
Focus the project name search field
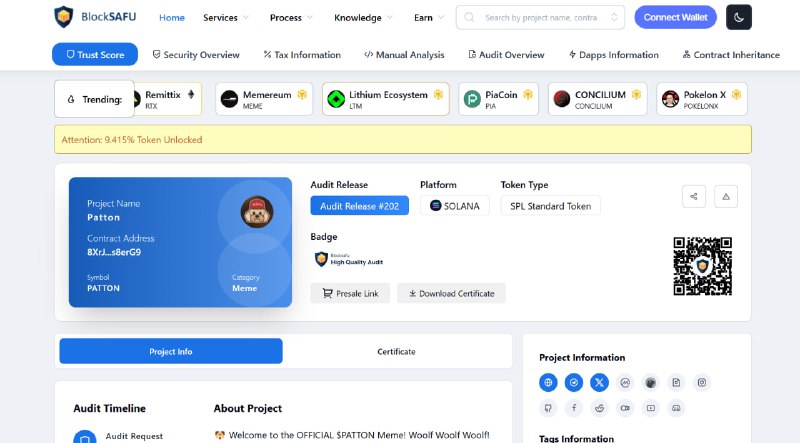pos(541,17)
